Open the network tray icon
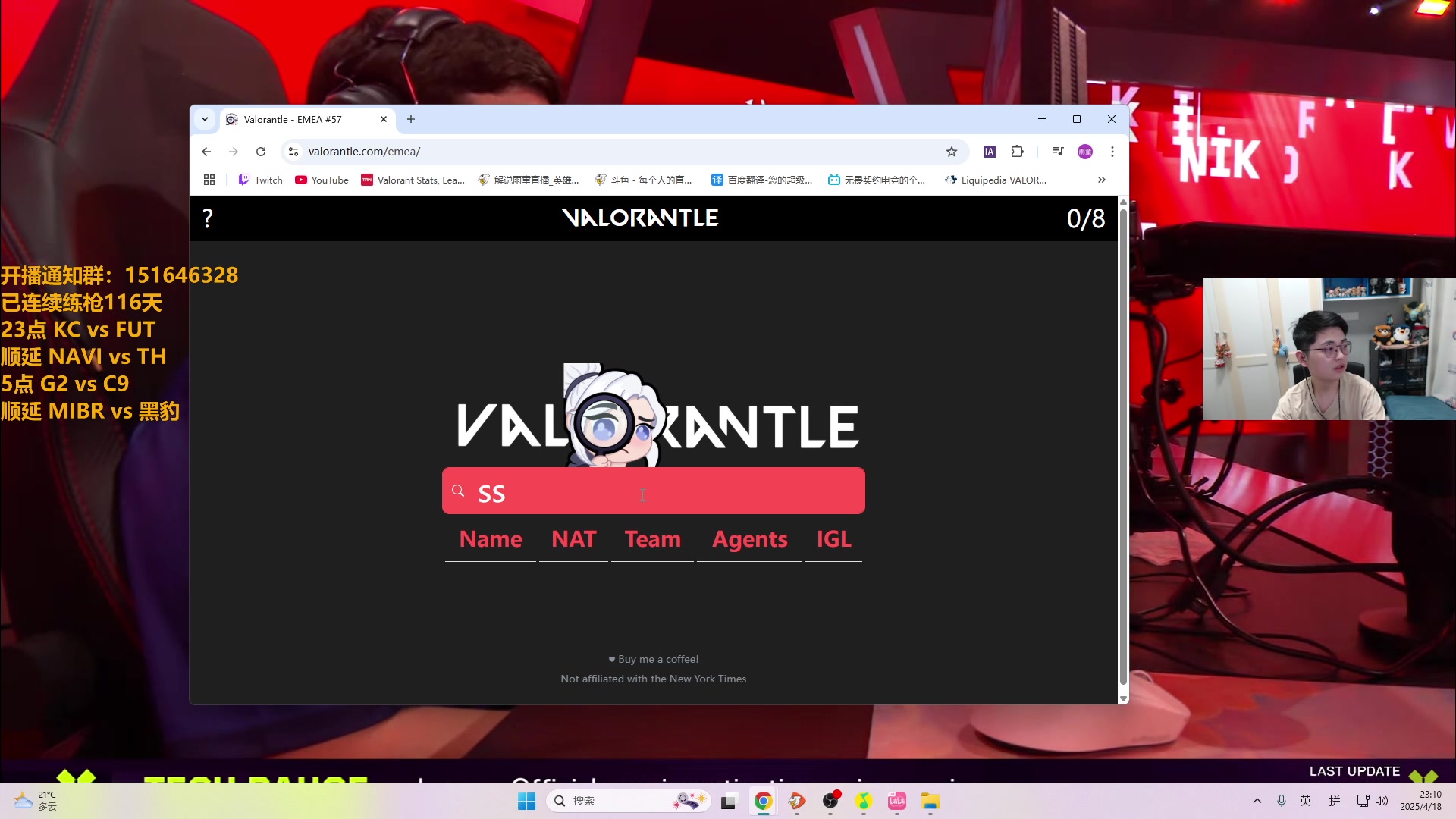Viewport: 1456px width, 819px height. point(1363,801)
